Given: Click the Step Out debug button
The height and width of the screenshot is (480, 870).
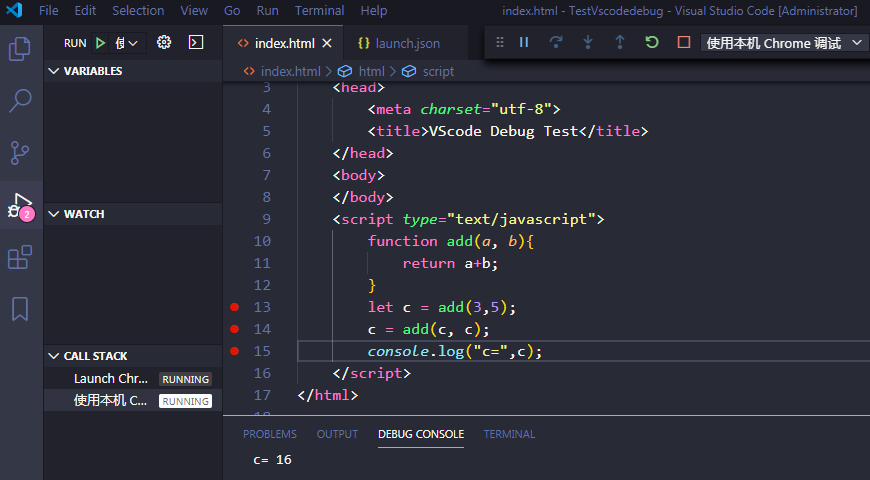Looking at the screenshot, I should tap(620, 43).
